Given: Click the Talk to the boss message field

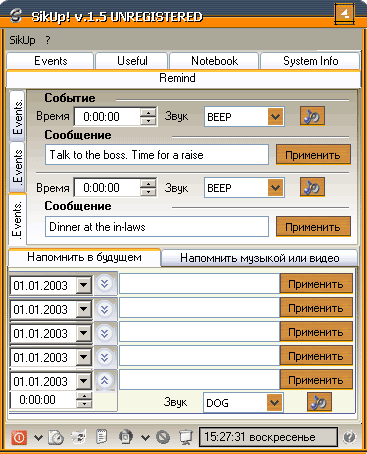Looking at the screenshot, I should [157, 155].
